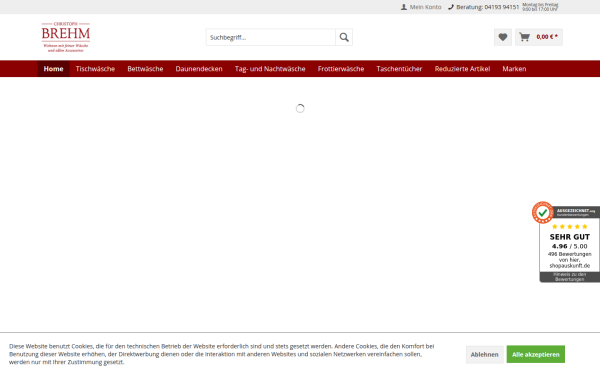Click the five-star rating row
600x375 pixels.
tap(570, 227)
